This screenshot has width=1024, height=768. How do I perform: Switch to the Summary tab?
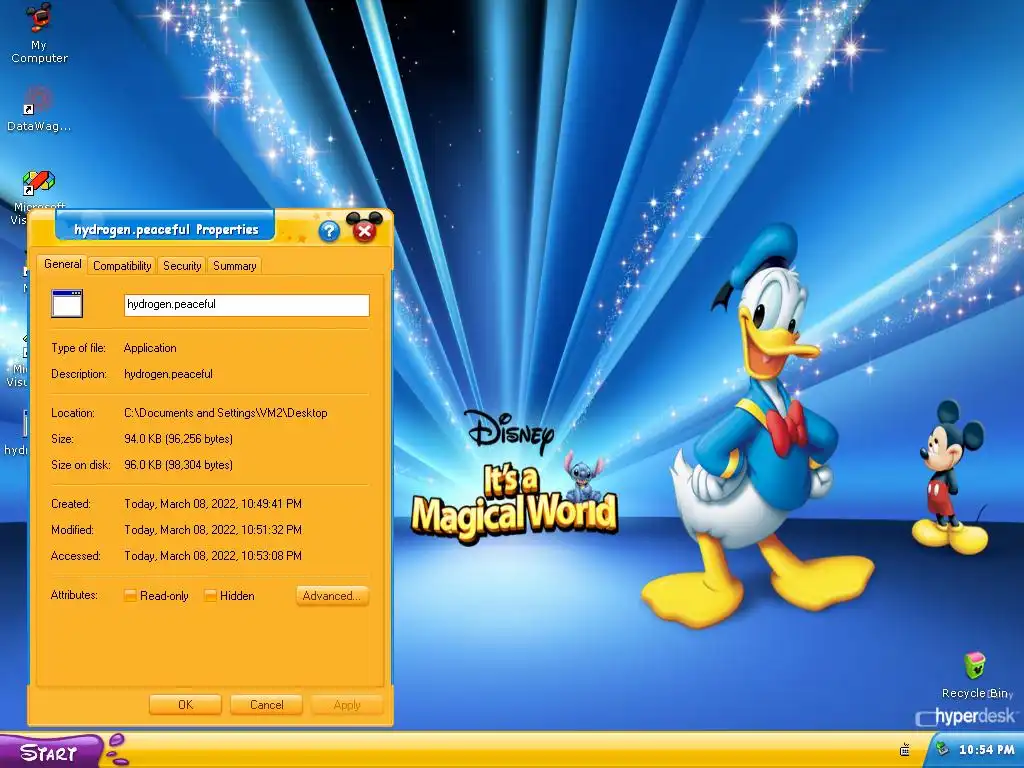tap(234, 266)
